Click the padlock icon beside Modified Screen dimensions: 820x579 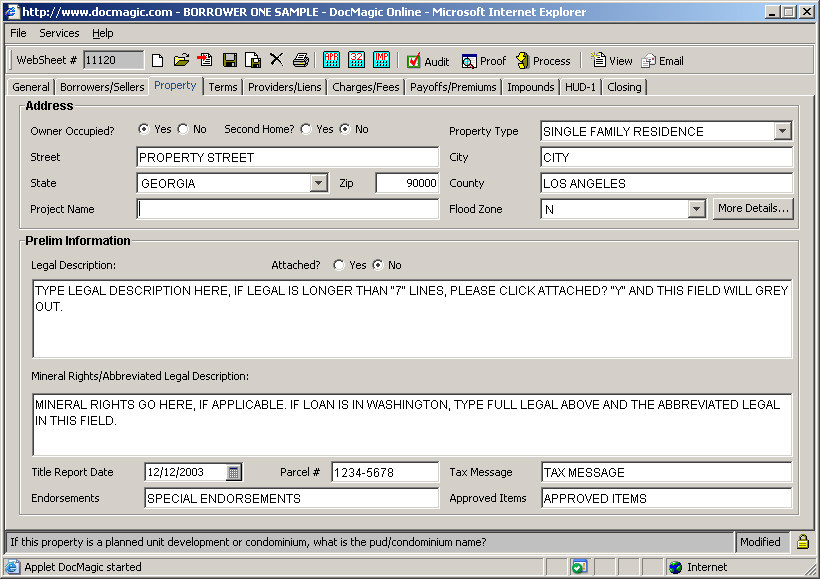pos(803,541)
